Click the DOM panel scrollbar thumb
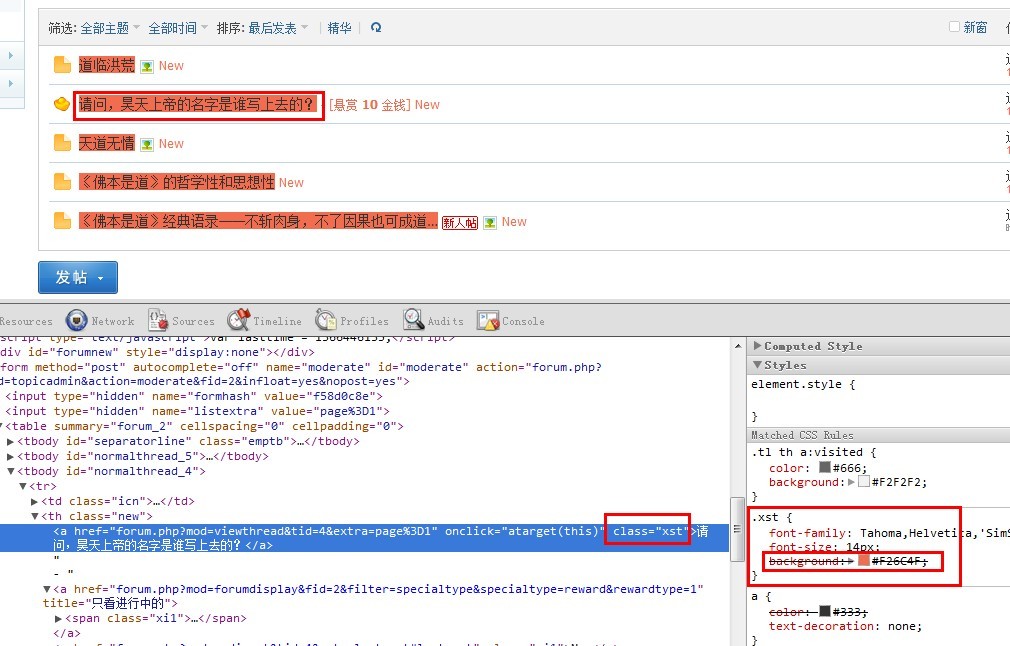This screenshot has width=1010, height=646. (738, 529)
